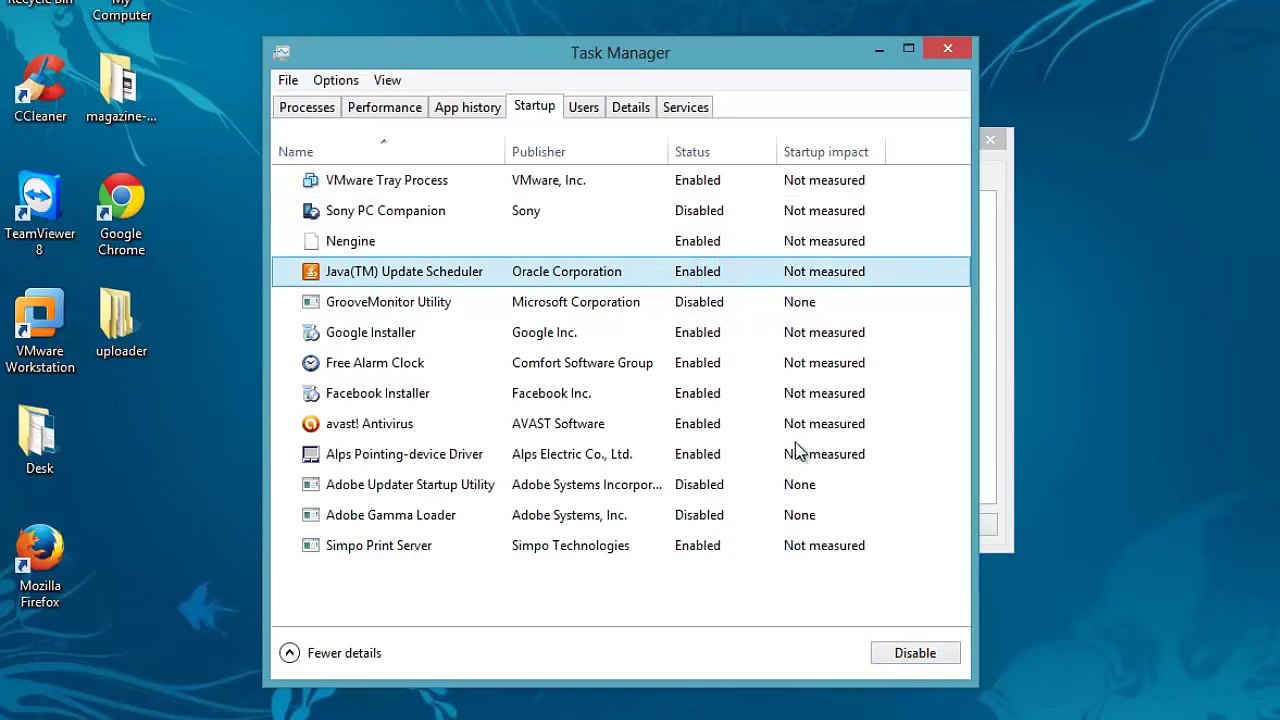Screen dimensions: 1280x720
Task: Click the Oracle Corporation publisher cell
Action: pyautogui.click(x=567, y=272)
